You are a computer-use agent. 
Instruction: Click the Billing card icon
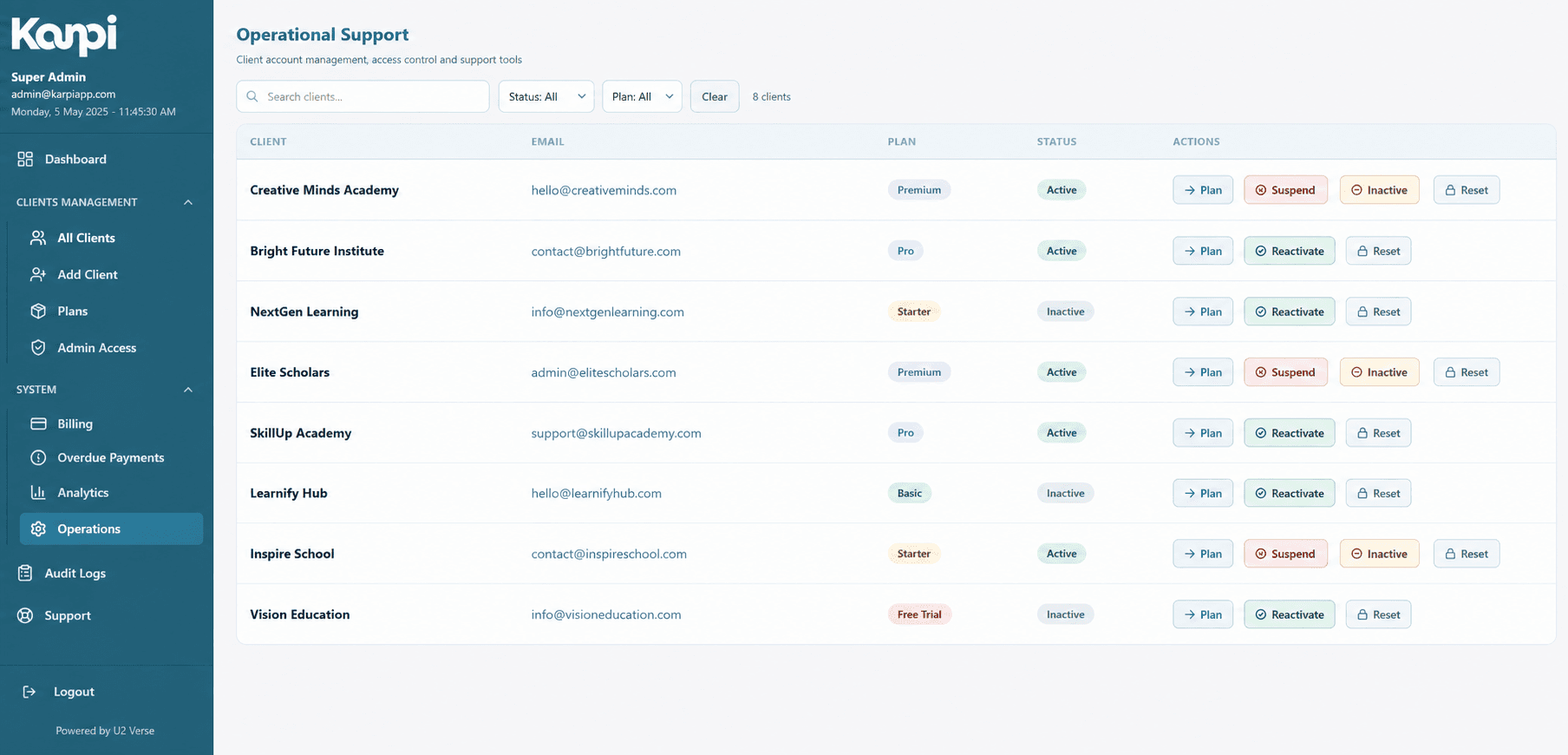tap(38, 423)
